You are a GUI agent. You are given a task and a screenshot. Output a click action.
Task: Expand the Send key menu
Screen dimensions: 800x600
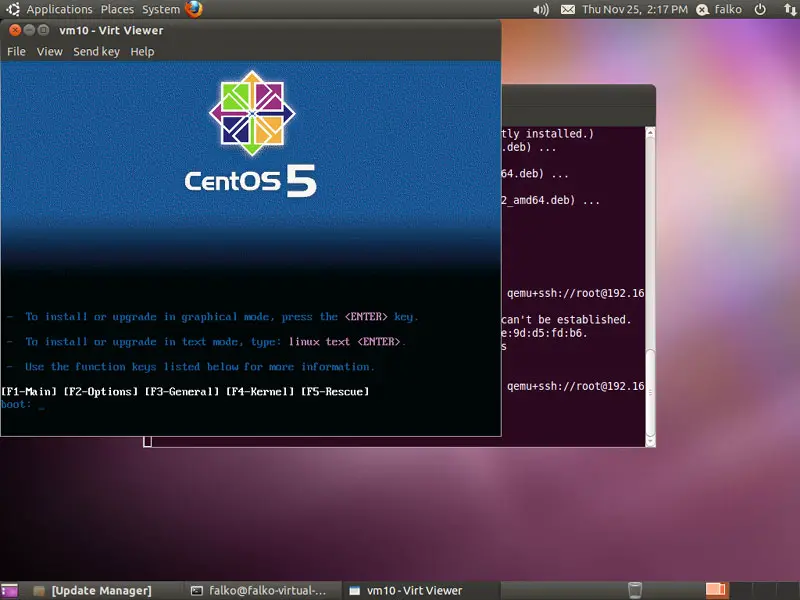[96, 51]
